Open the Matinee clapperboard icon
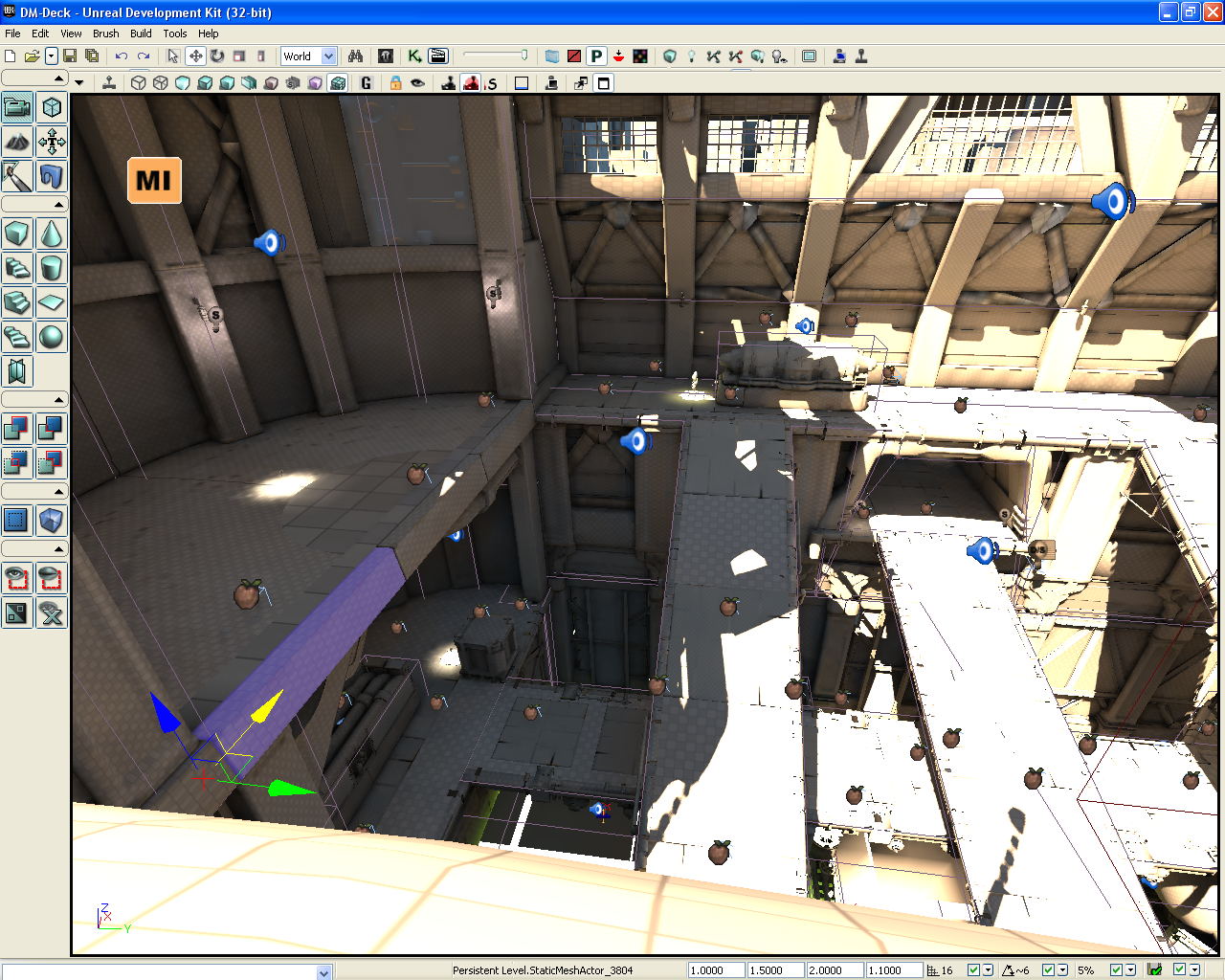1225x980 pixels. pyautogui.click(x=438, y=56)
